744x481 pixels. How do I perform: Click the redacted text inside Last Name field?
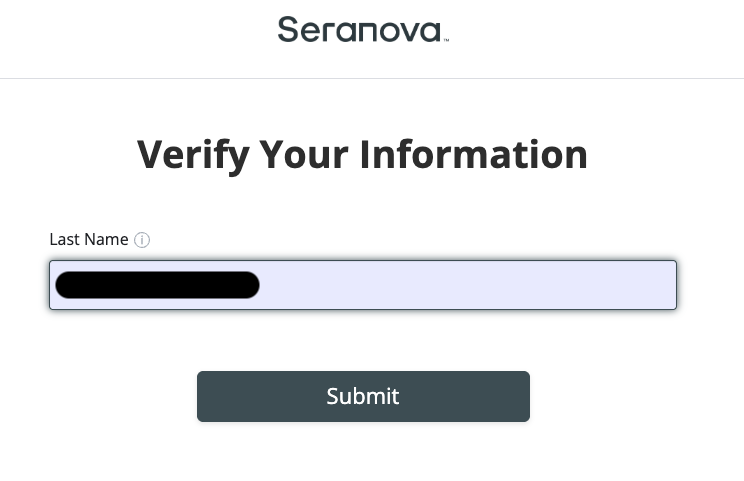point(157,285)
